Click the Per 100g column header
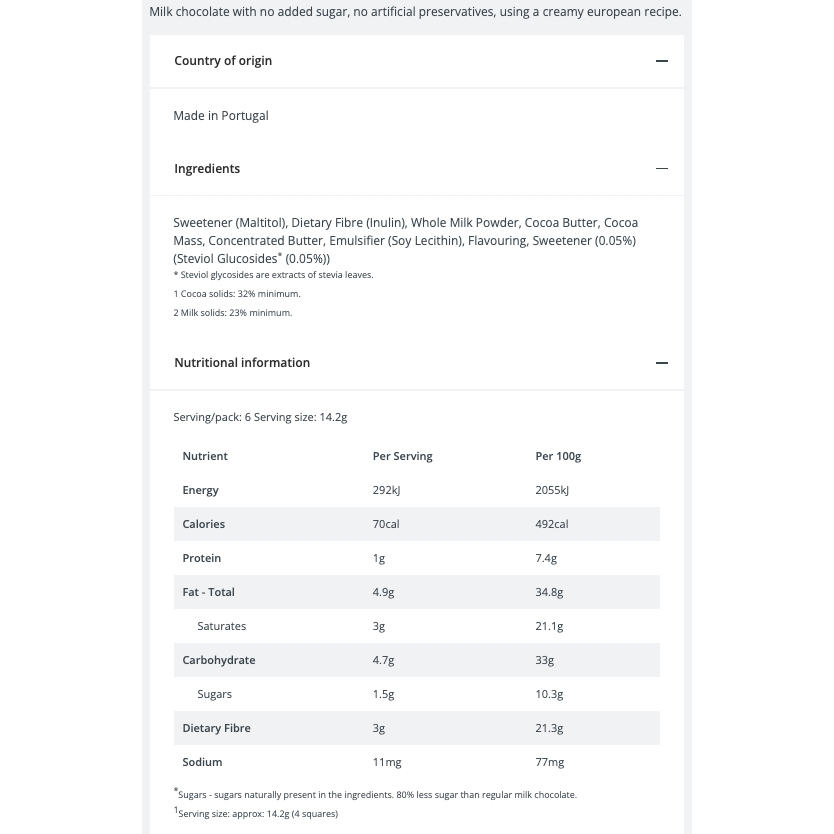This screenshot has width=834, height=834. point(558,456)
